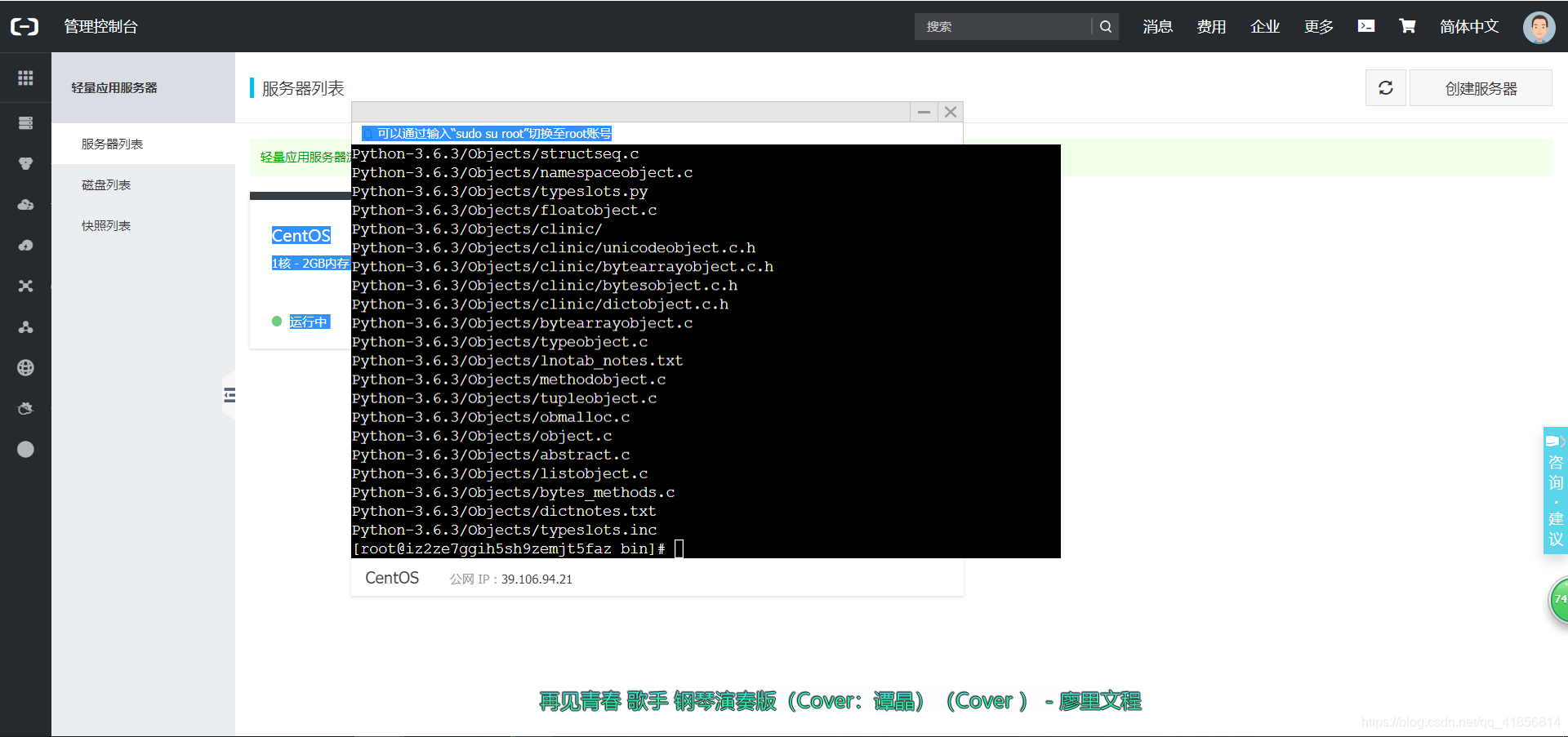Open the 简体中文 language selector
1568x737 pixels.
tap(1469, 26)
